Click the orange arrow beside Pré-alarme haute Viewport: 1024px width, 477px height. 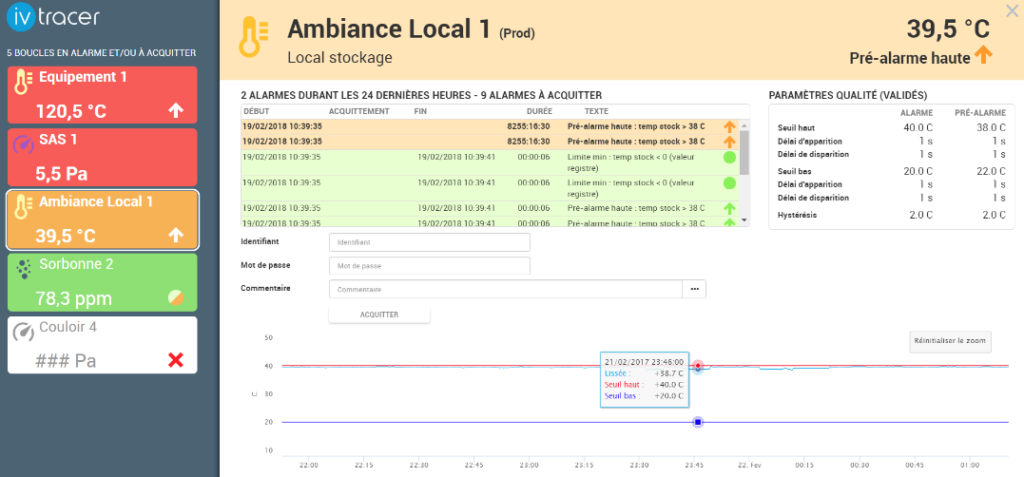click(983, 56)
